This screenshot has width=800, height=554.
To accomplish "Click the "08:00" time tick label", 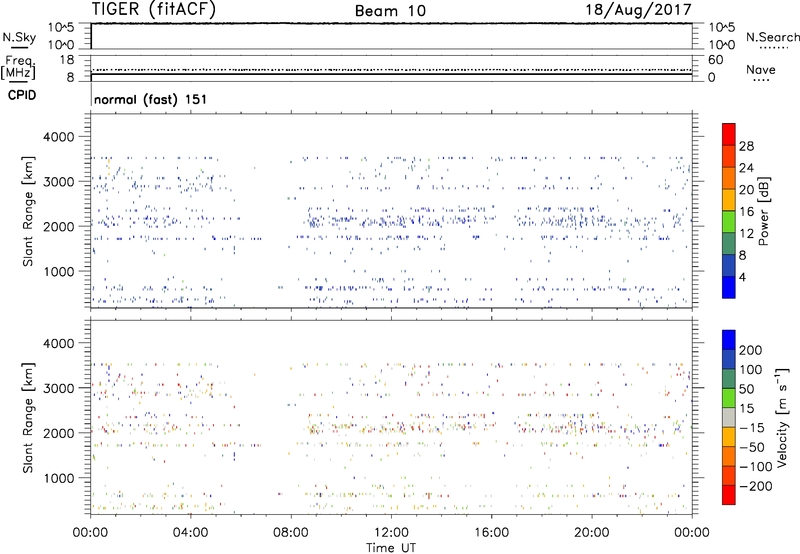I will 291,533.
